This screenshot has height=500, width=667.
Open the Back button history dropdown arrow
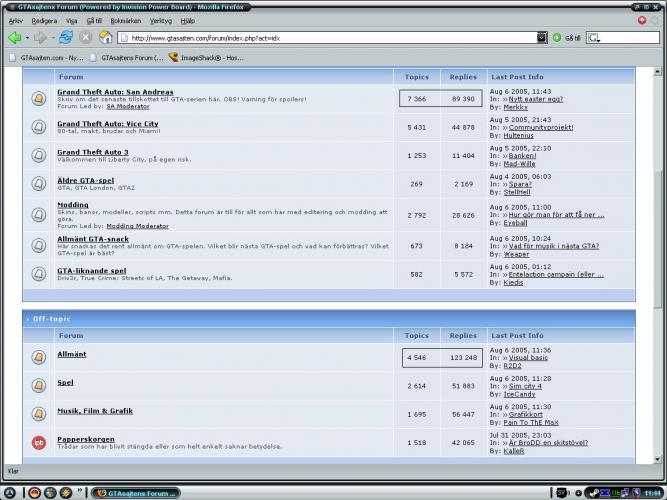pos(27,37)
